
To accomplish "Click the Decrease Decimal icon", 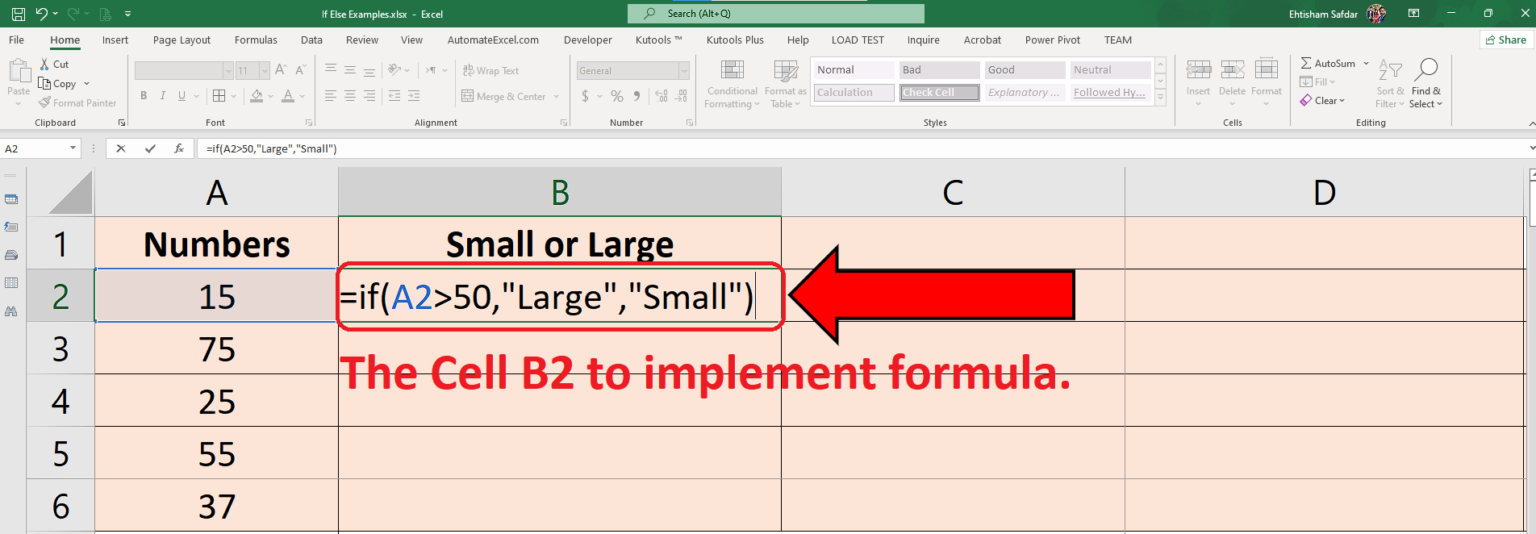I will click(x=679, y=96).
